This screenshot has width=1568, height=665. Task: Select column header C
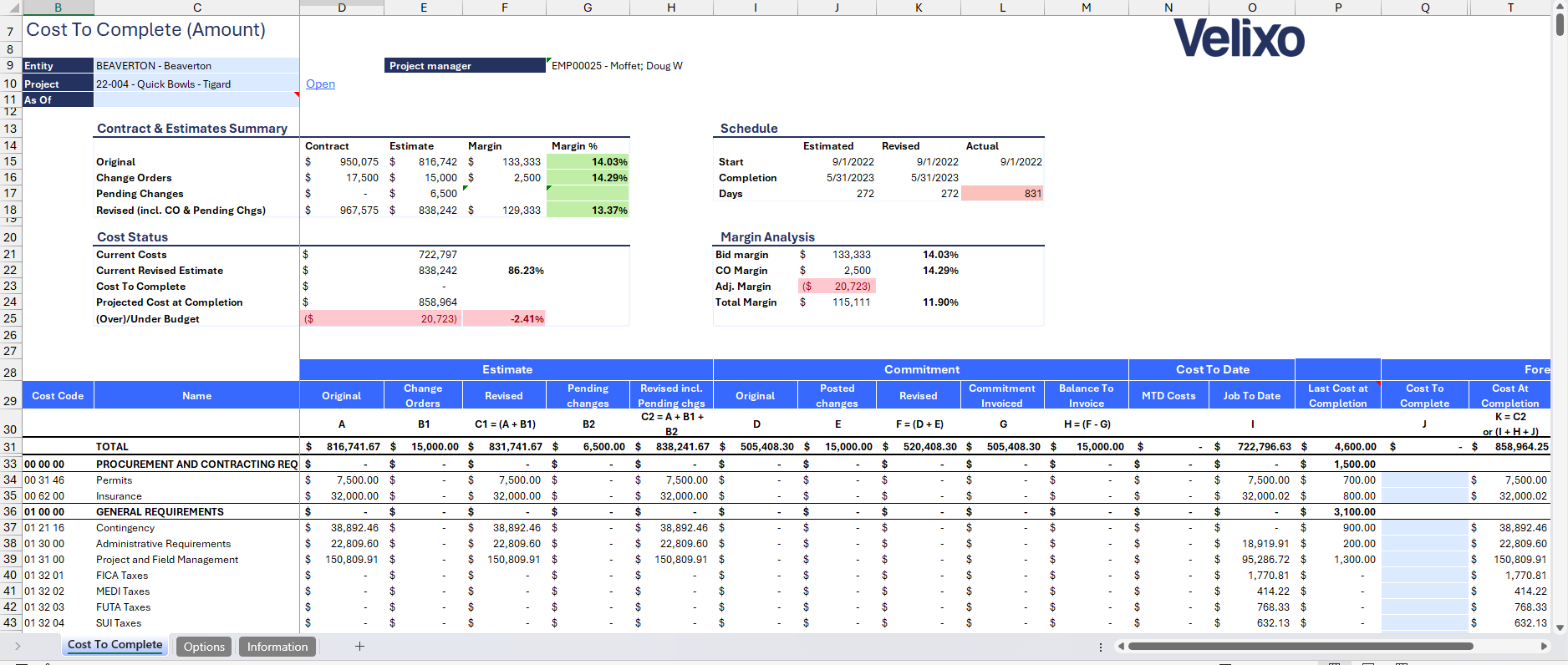pos(196,8)
